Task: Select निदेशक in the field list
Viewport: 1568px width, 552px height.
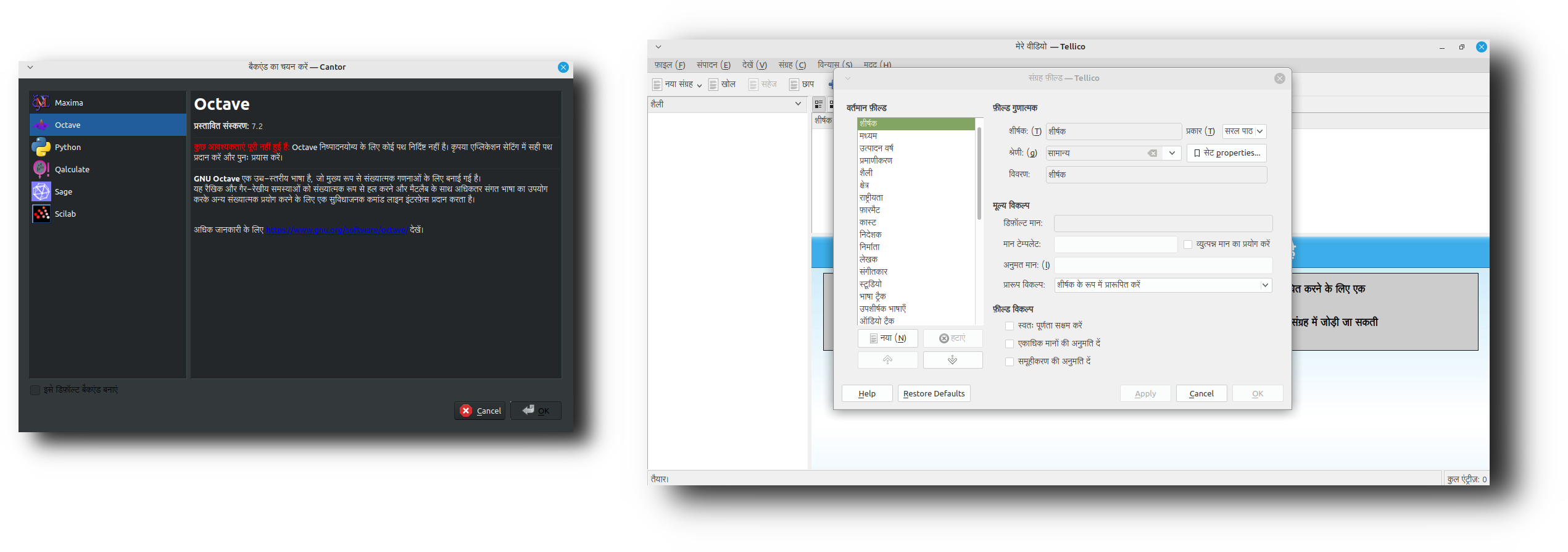Action: click(x=916, y=235)
